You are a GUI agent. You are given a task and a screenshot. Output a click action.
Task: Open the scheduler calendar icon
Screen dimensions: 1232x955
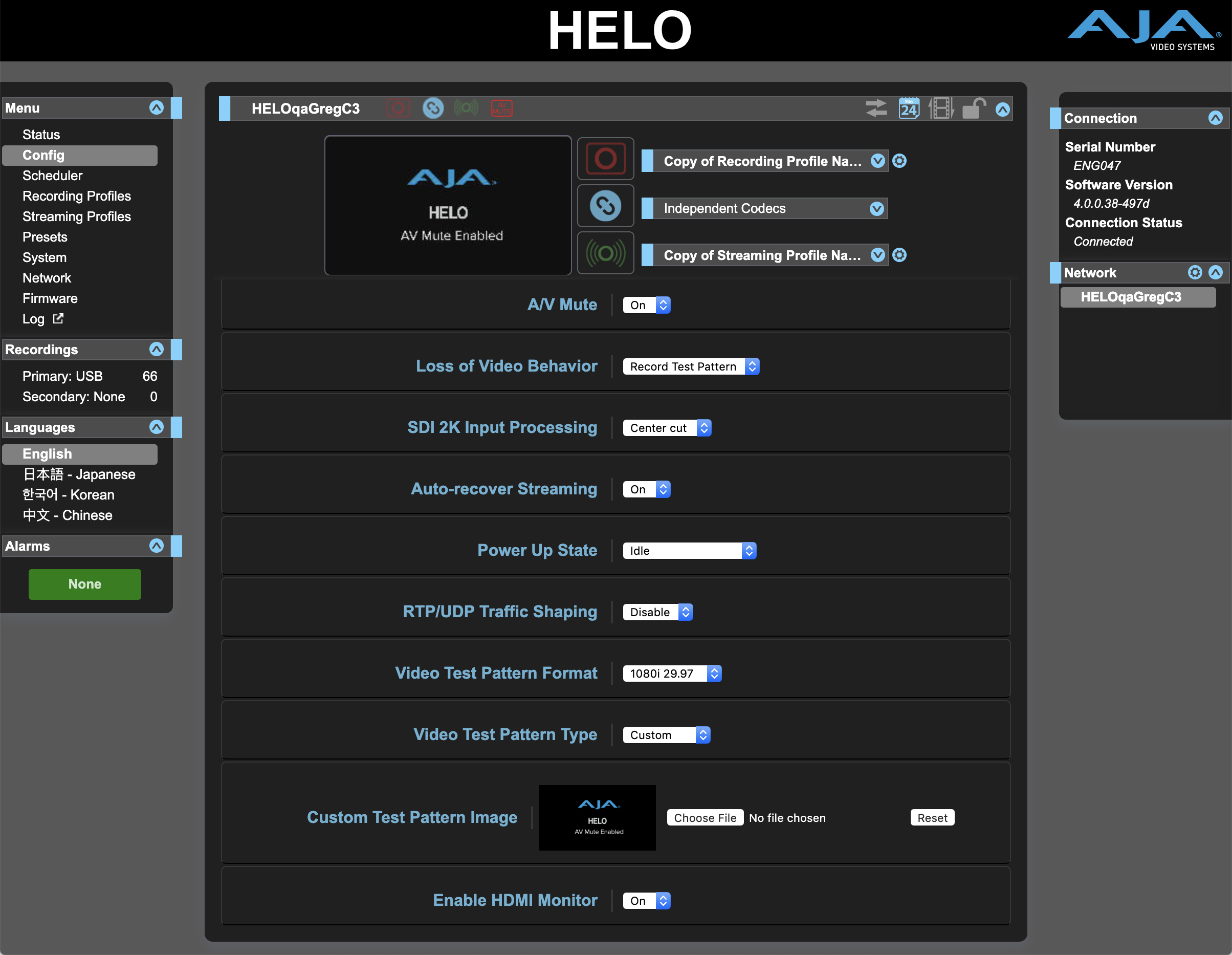coord(909,108)
